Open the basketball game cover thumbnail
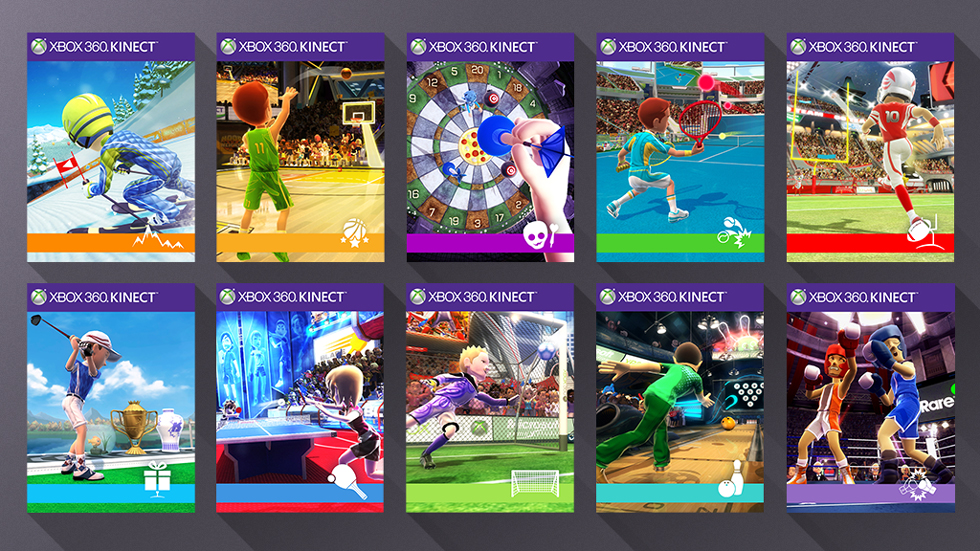980x551 pixels. [x=300, y=147]
